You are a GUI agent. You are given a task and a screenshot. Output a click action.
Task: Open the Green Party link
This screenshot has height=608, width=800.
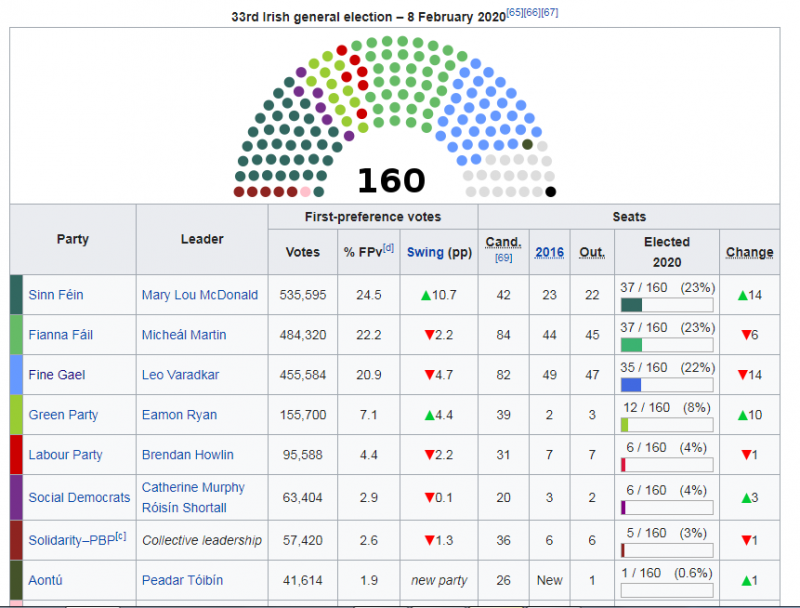[63, 415]
